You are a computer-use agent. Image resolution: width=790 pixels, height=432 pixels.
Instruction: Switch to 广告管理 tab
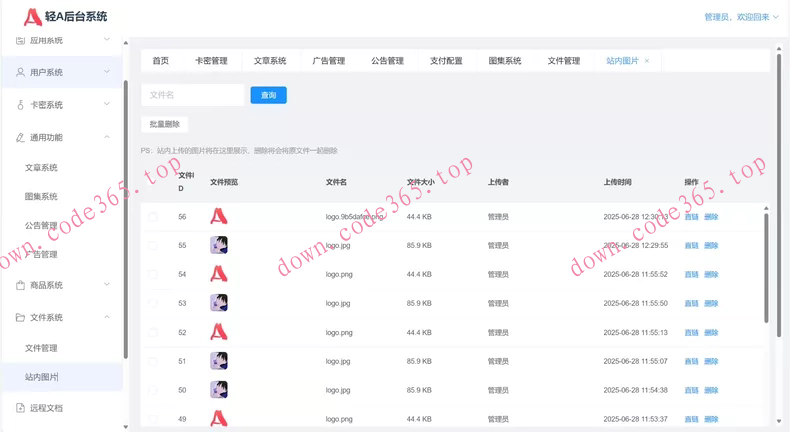coord(329,61)
